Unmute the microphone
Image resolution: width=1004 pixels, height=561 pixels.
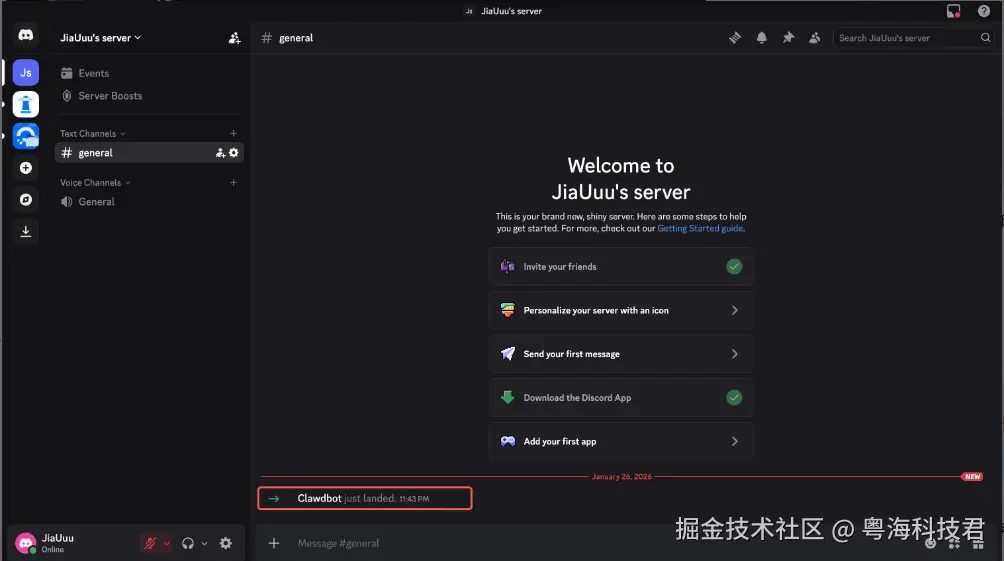150,543
